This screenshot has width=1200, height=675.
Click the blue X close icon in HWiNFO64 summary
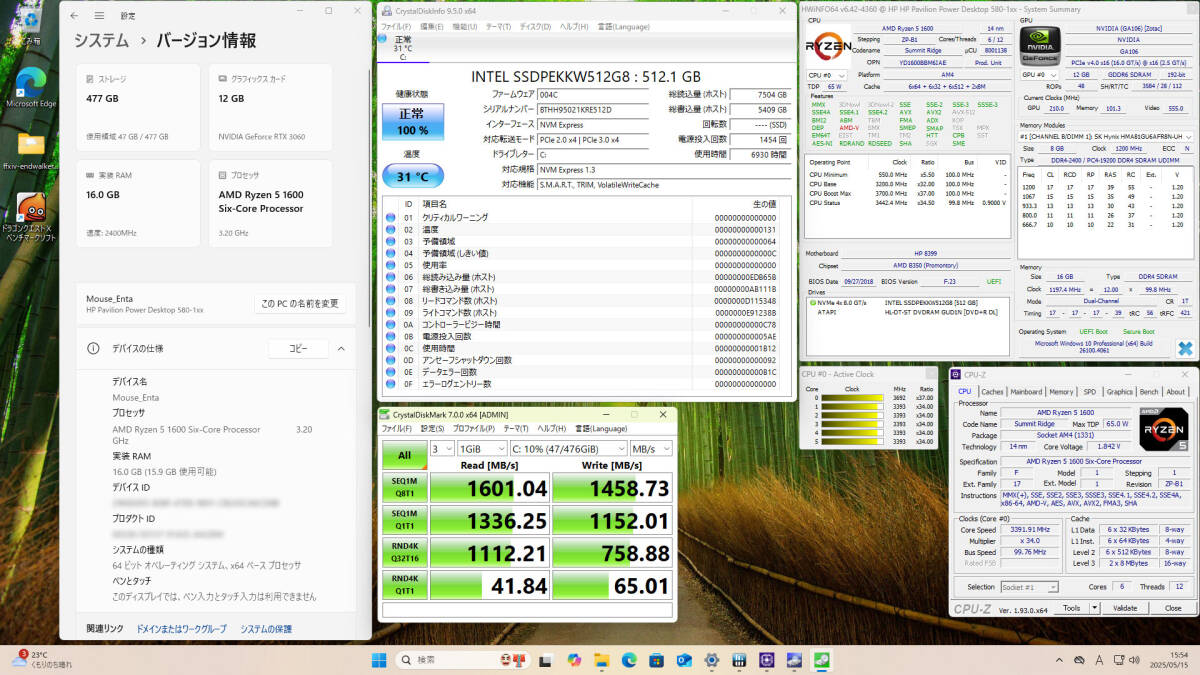(x=1184, y=349)
